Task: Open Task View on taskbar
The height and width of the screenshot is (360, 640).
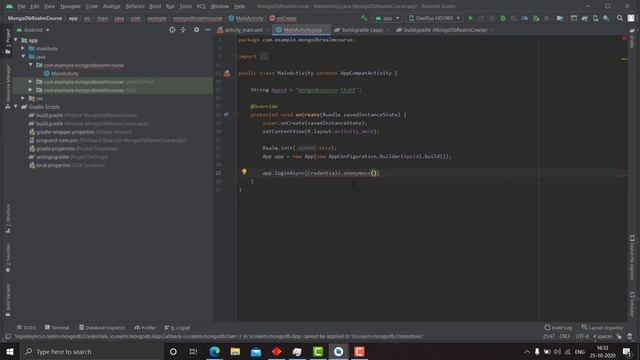Action: tap(193, 351)
